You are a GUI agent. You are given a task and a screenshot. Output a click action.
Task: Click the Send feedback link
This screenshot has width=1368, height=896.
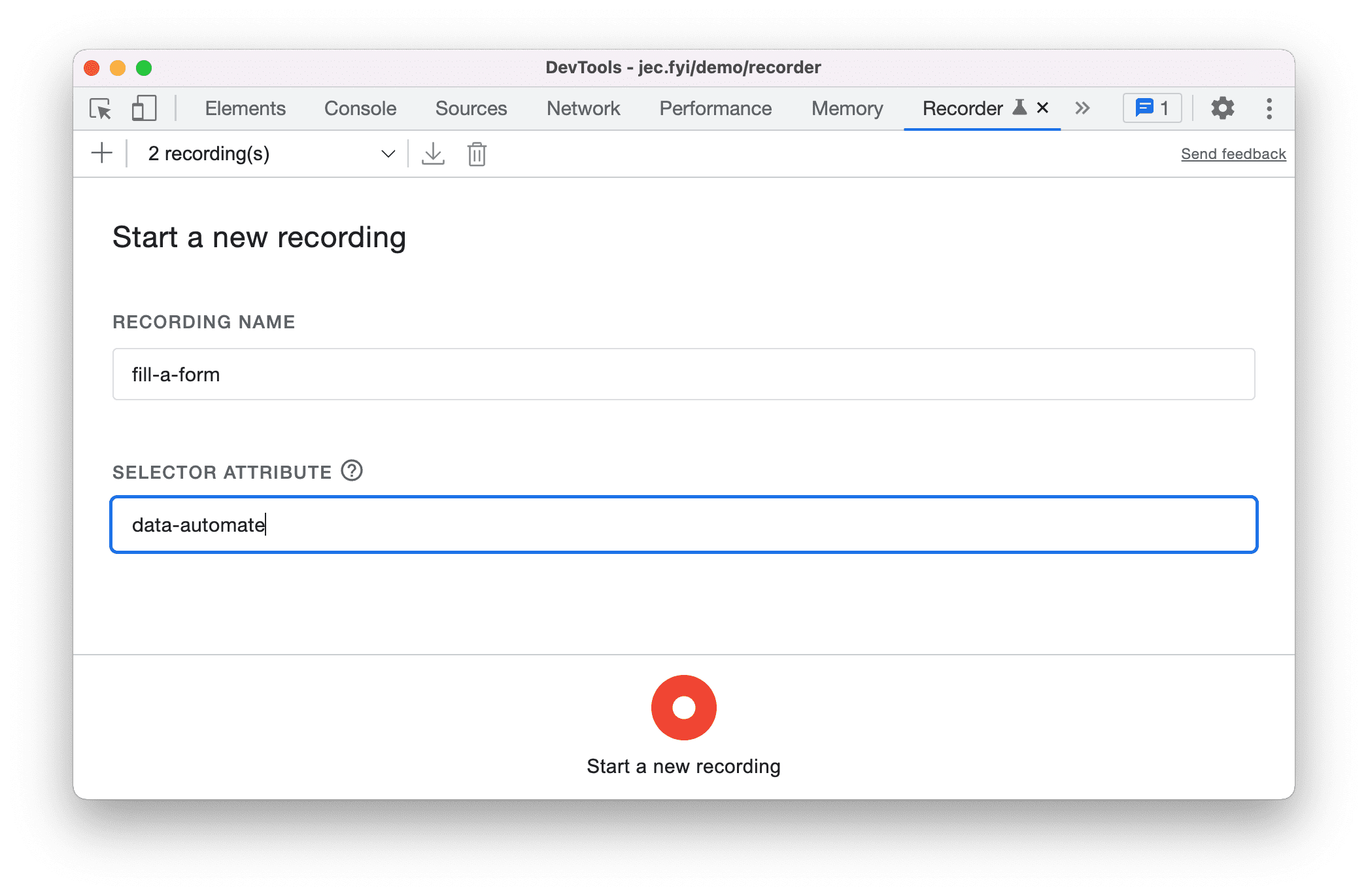(1233, 153)
